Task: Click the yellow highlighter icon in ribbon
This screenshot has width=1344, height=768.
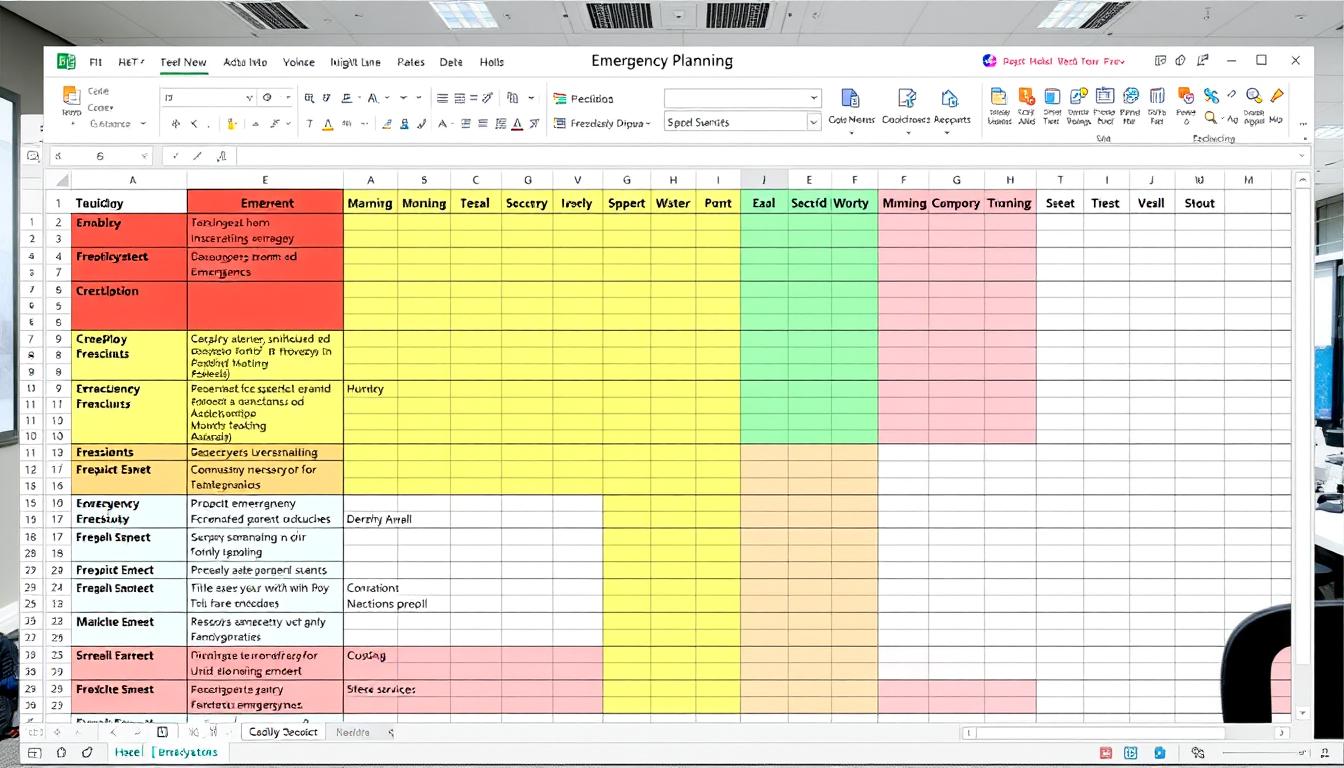Action: pyautogui.click(x=232, y=124)
